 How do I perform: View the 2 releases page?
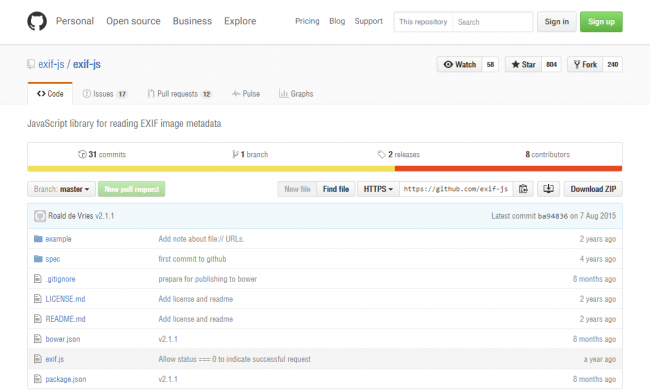point(399,154)
